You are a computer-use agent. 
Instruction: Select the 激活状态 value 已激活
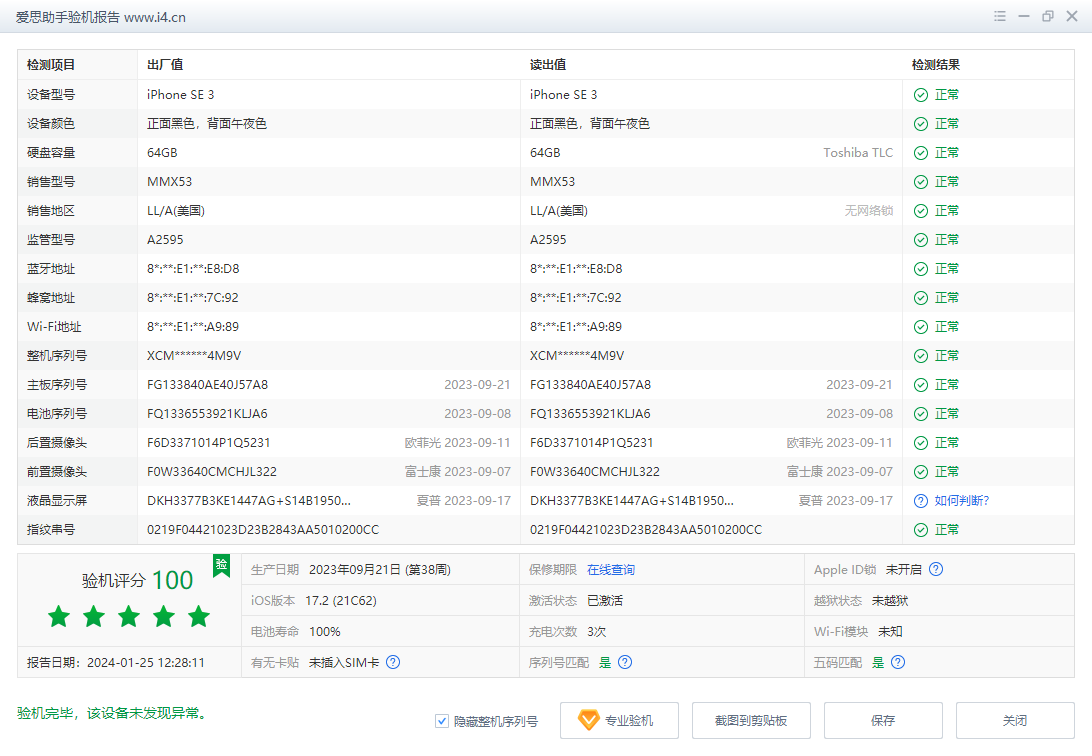(x=604, y=601)
